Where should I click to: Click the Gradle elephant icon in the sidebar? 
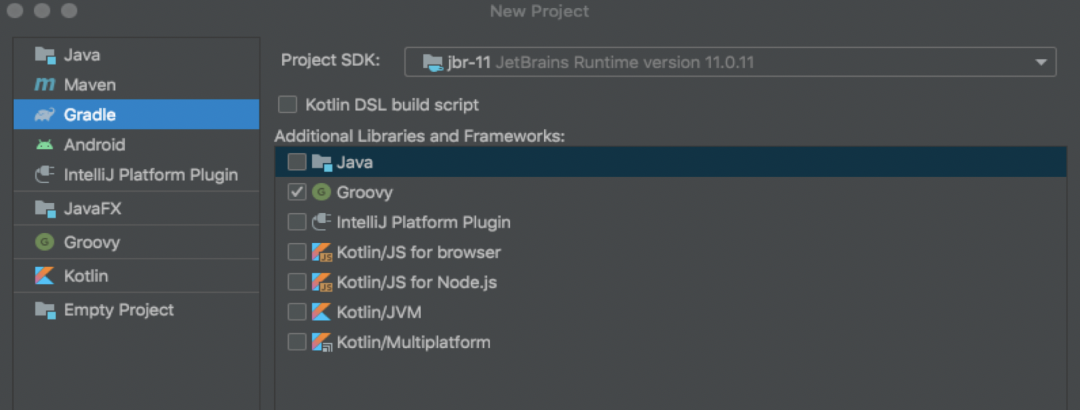pos(45,115)
